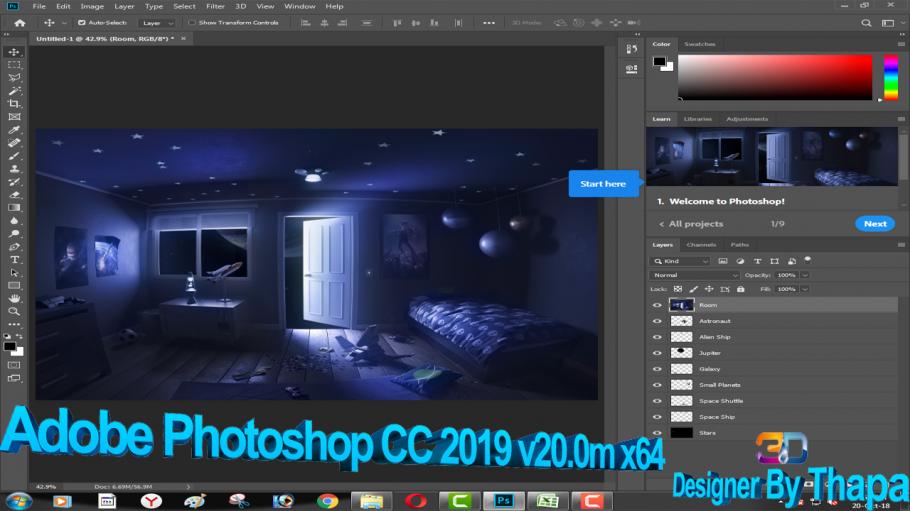Hide the Room layer
This screenshot has height=511, width=910.
657,305
